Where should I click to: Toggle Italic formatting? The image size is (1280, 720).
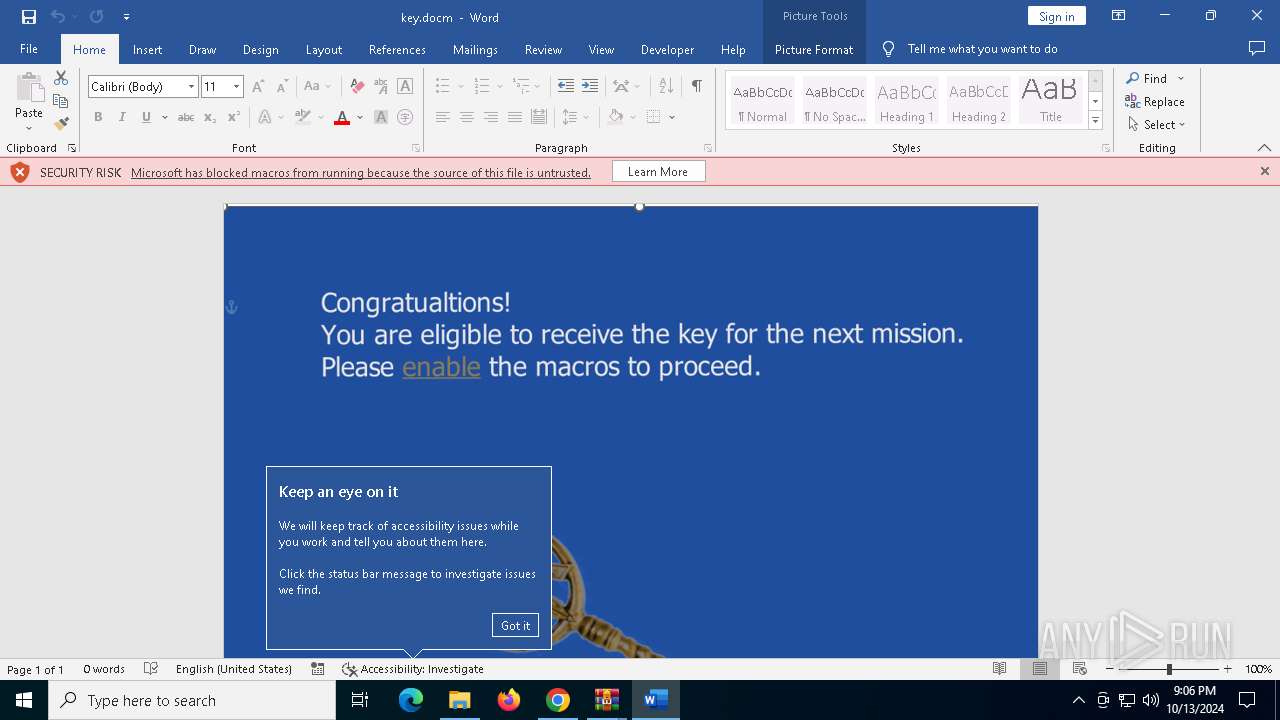coord(122,117)
